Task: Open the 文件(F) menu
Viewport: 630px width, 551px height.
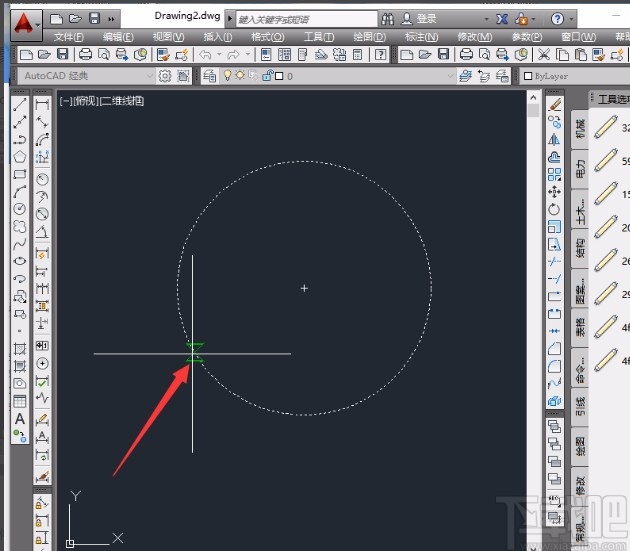Action: point(68,37)
